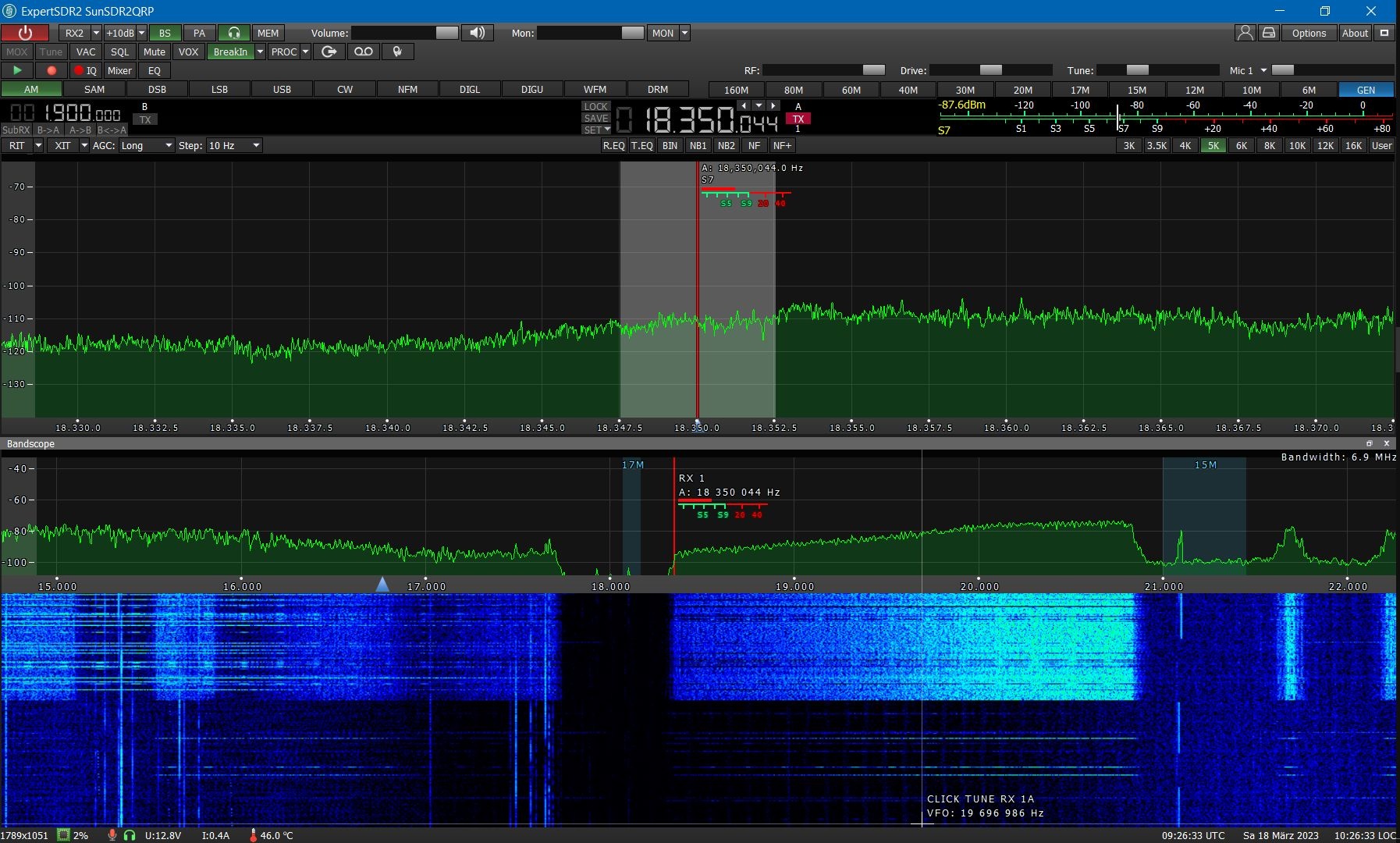1400x843 pixels.
Task: Click CPU load icon in status bar
Action: pos(63,835)
